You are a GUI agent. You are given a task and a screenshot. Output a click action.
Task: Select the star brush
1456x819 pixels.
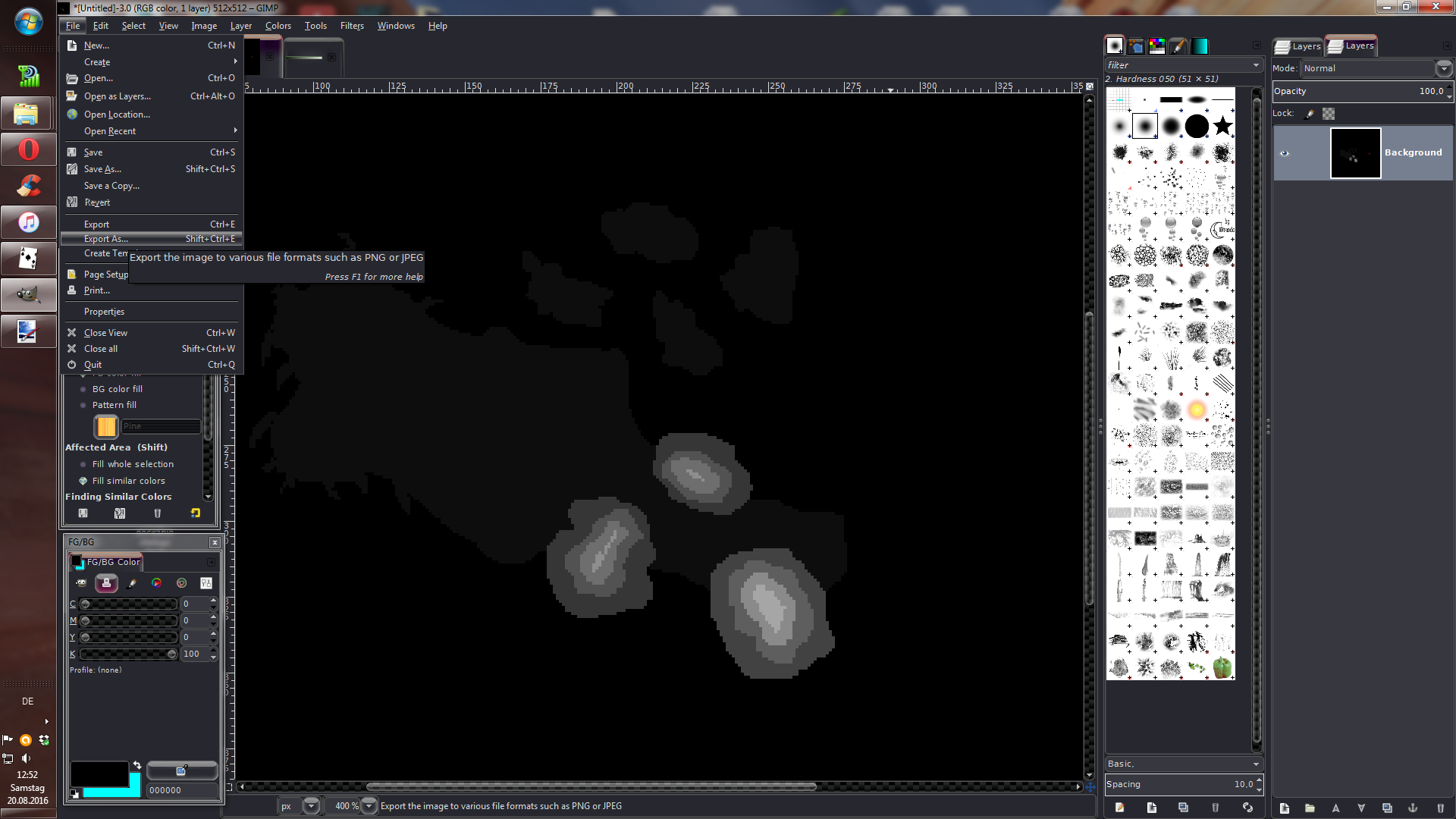(1222, 126)
